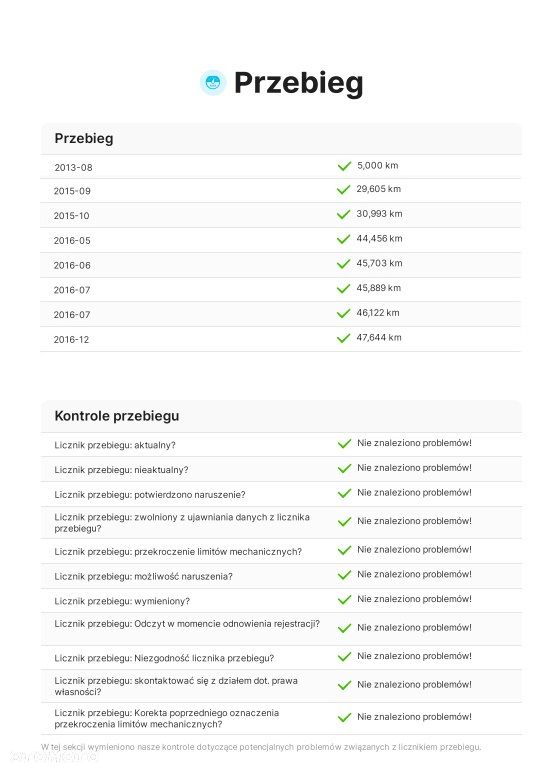Click checkmark for 'Niezgodność licznika przebiegu?' row
Viewport: 559px width, 772px height.
tap(344, 657)
